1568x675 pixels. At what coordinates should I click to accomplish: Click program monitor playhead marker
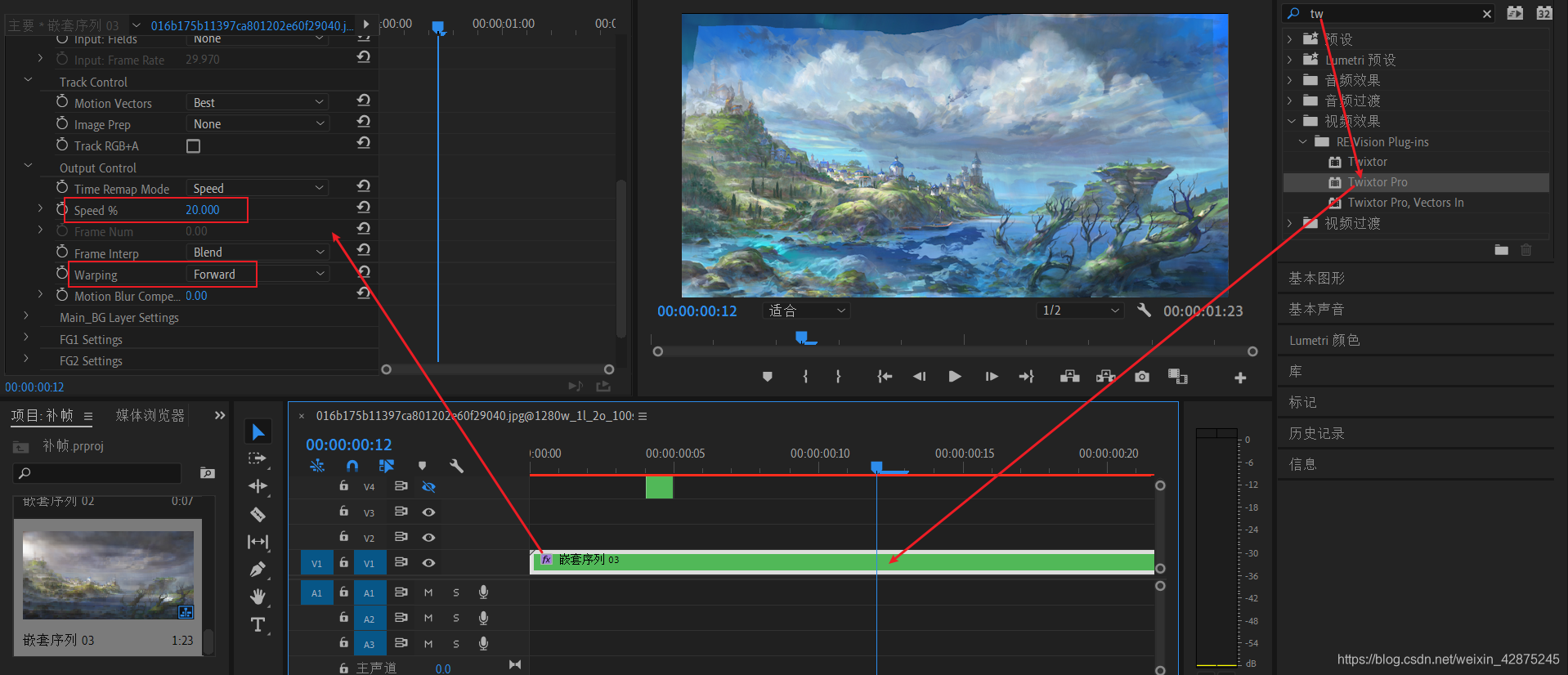803,337
